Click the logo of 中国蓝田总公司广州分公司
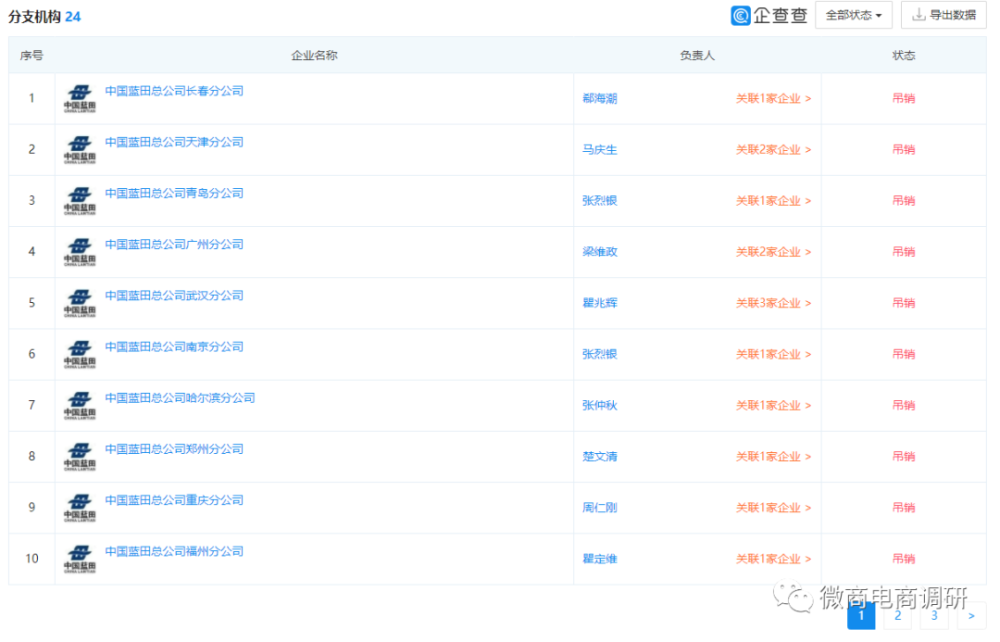The height and width of the screenshot is (642, 1000). [80, 252]
